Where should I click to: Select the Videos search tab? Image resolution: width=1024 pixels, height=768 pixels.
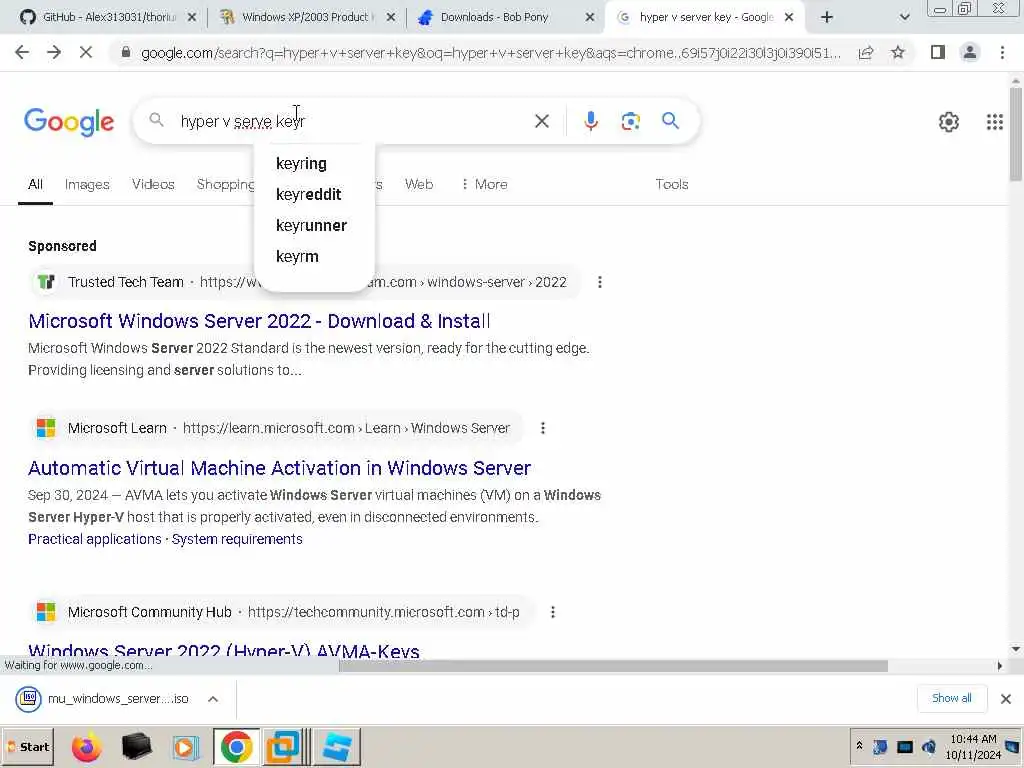153,184
